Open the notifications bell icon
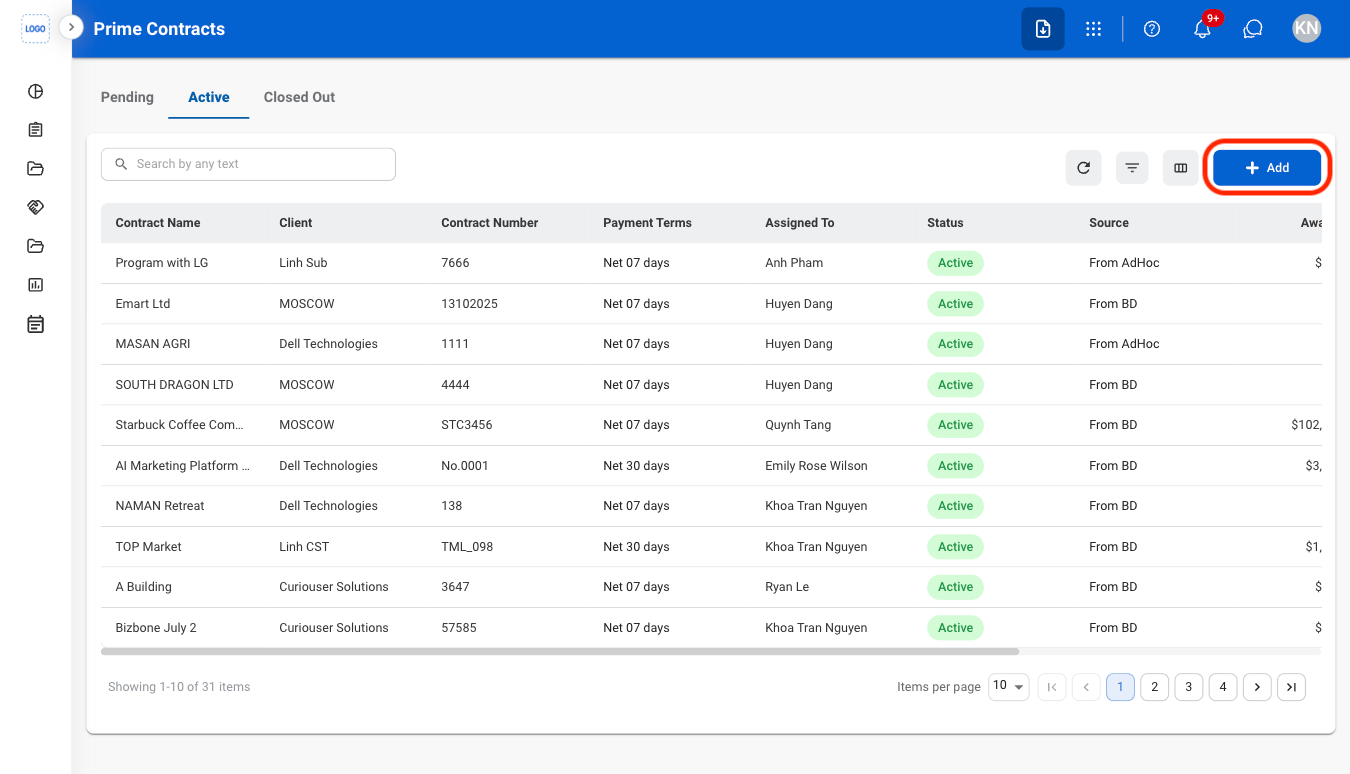This screenshot has height=774, width=1350. tap(1203, 29)
